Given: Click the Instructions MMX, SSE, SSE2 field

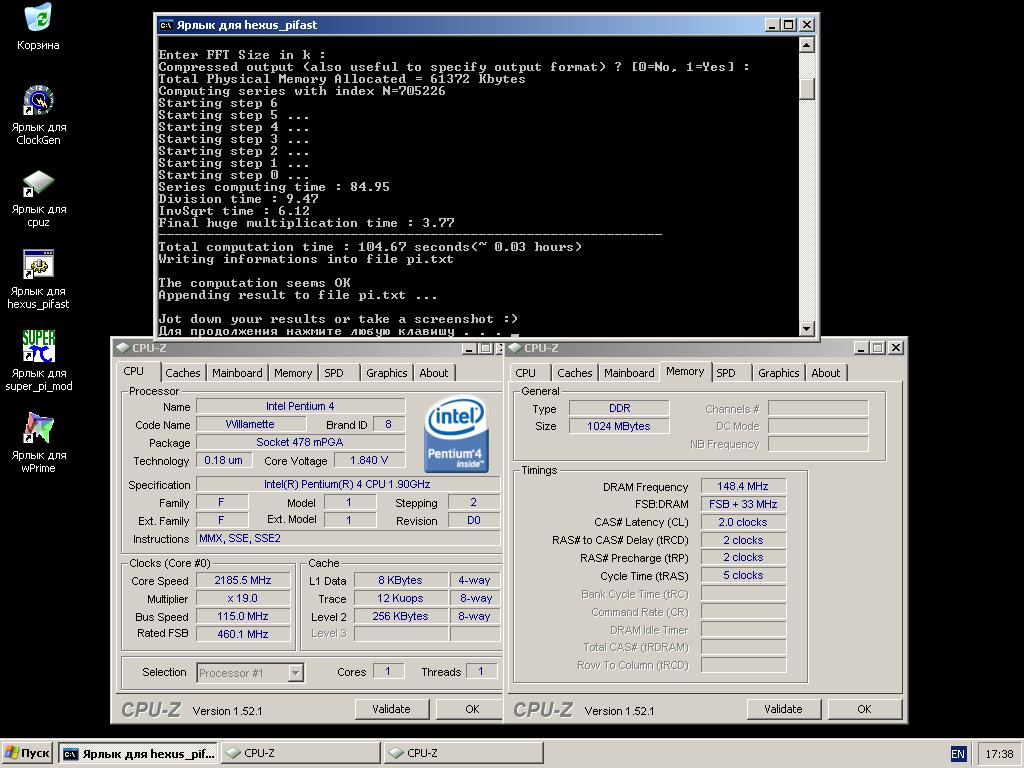Looking at the screenshot, I should [348, 538].
